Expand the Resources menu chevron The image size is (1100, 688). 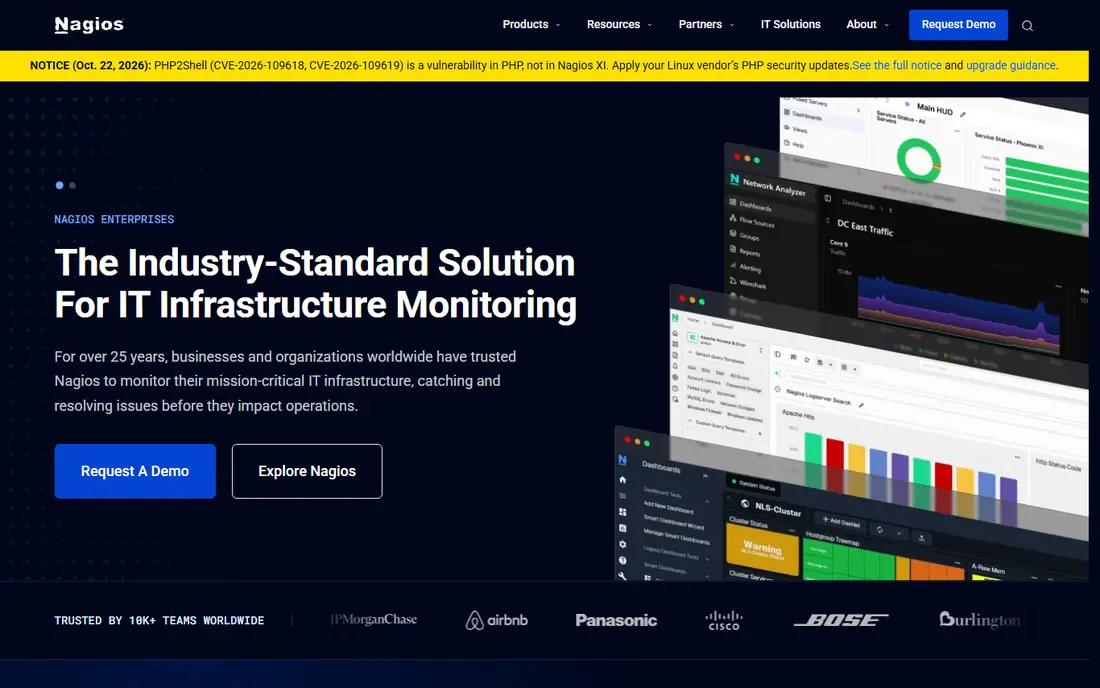pyautogui.click(x=650, y=25)
